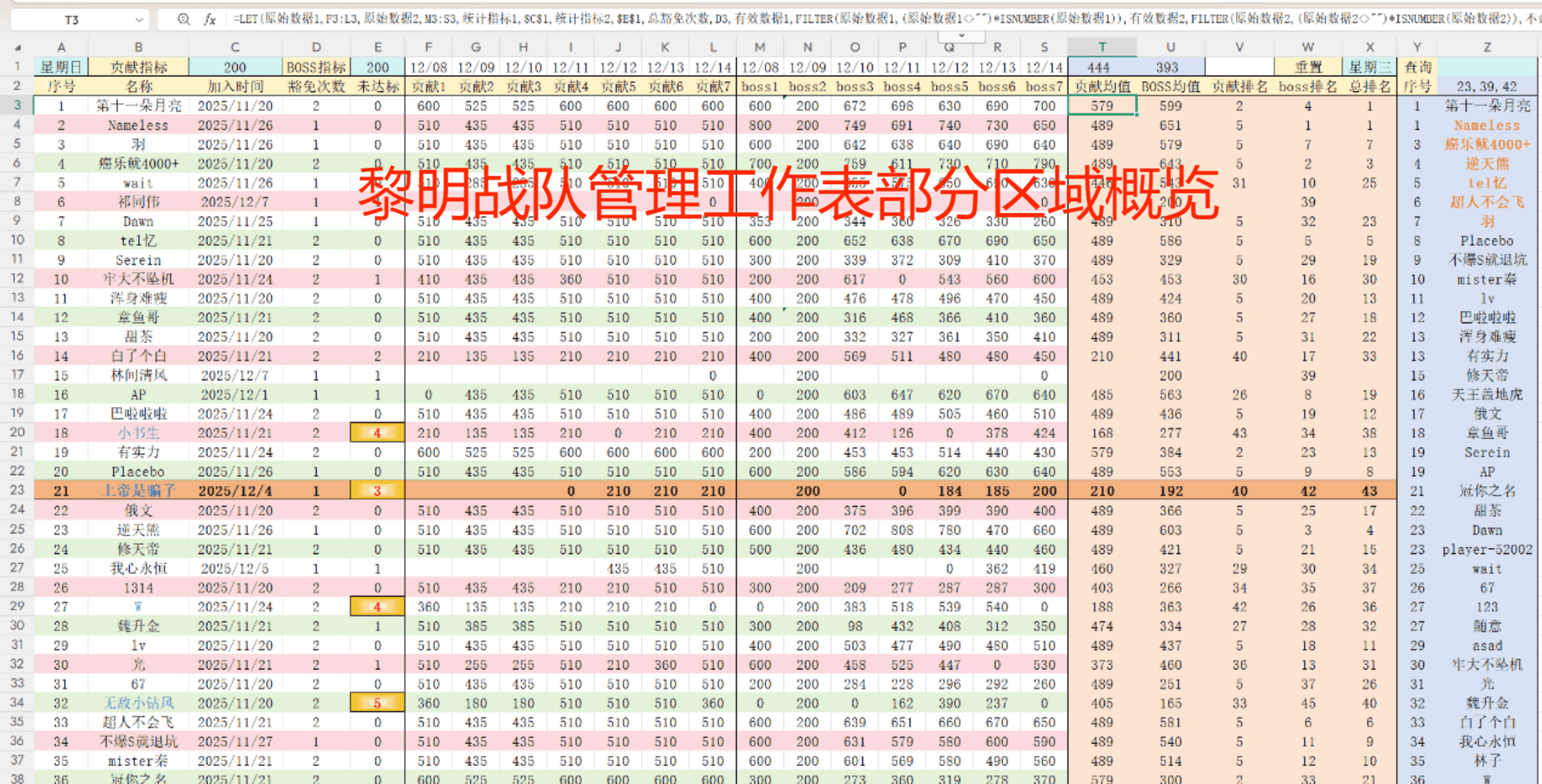Click the 星期日 cell in row 1
1542x784 pixels.
coord(60,67)
